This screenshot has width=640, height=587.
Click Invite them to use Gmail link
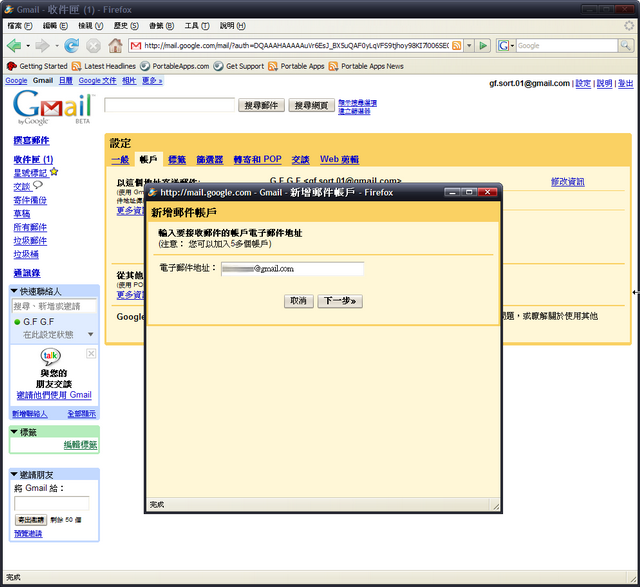[x=54, y=395]
